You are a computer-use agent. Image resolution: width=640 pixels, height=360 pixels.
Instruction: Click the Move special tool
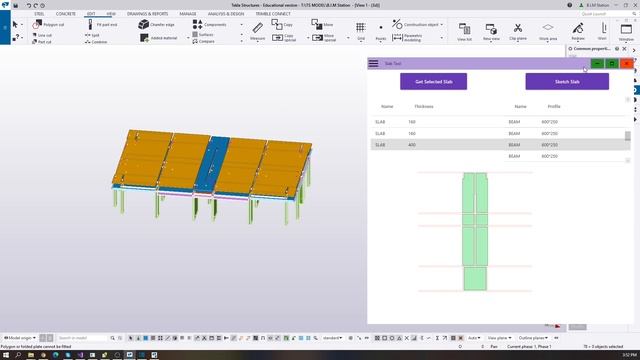pyautogui.click(x=324, y=38)
